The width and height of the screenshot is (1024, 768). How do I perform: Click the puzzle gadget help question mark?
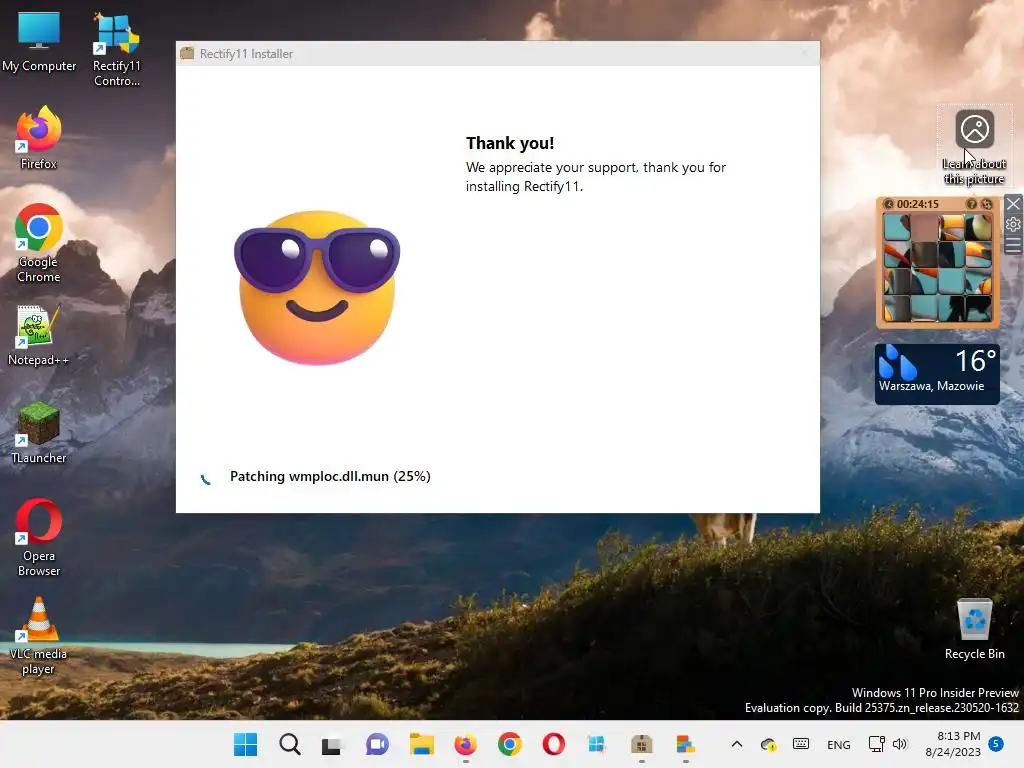coord(972,204)
